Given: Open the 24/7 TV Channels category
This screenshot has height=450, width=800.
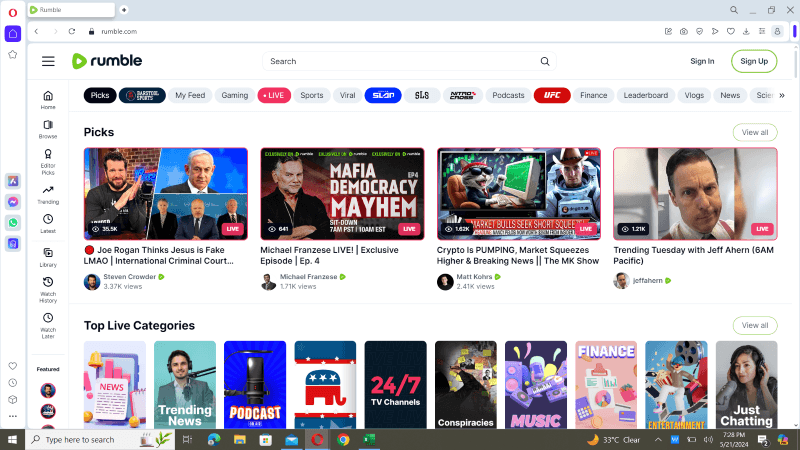Looking at the screenshot, I should (x=395, y=385).
